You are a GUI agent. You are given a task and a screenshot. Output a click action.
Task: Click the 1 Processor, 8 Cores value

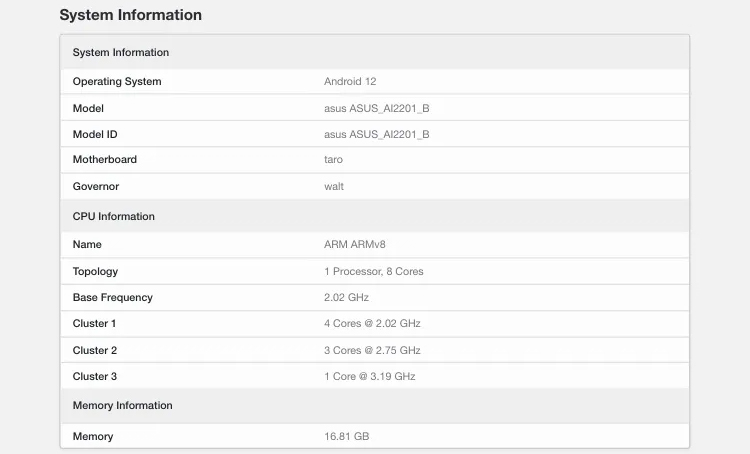[x=374, y=271]
